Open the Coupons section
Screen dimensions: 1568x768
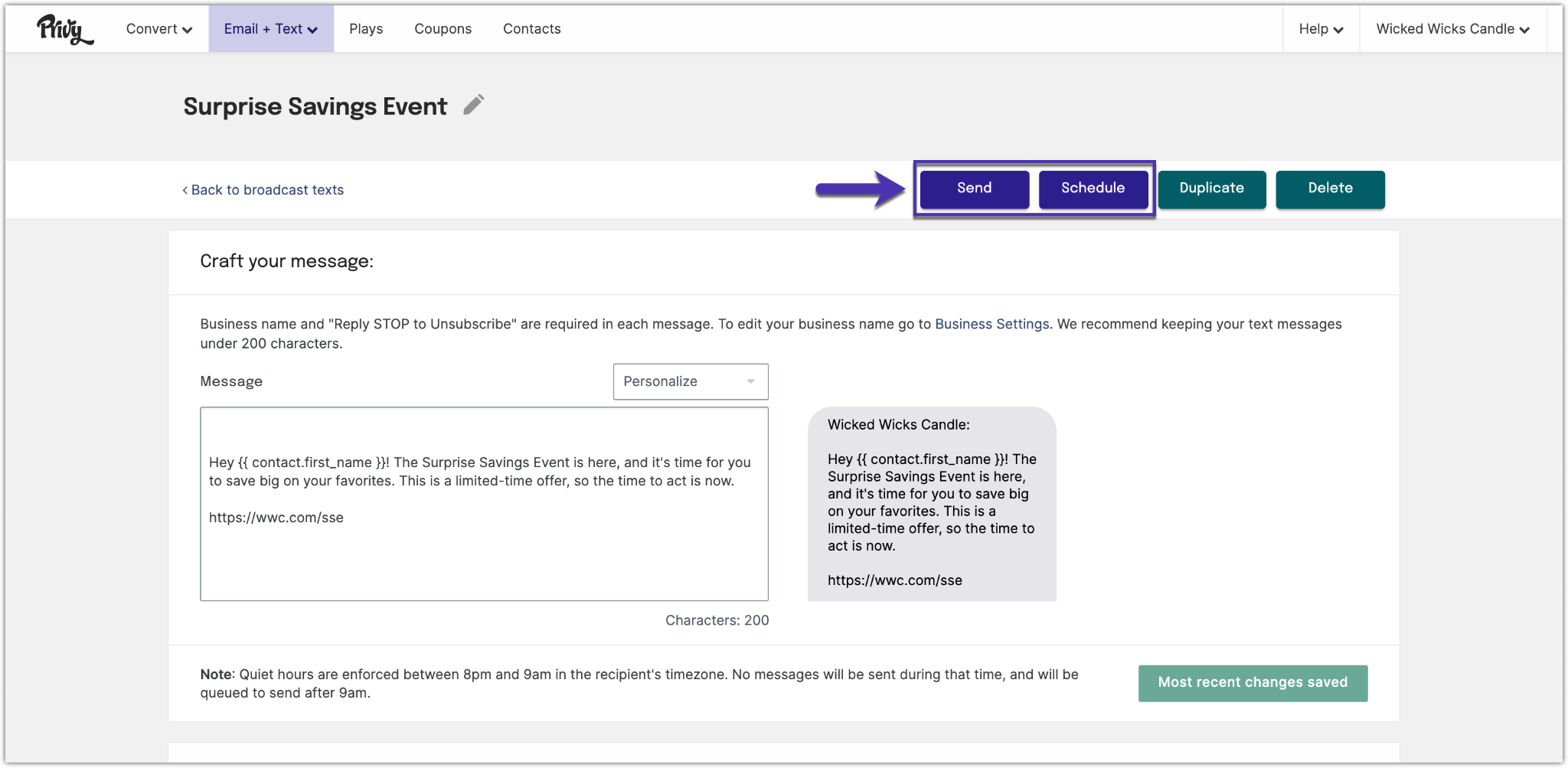(443, 29)
